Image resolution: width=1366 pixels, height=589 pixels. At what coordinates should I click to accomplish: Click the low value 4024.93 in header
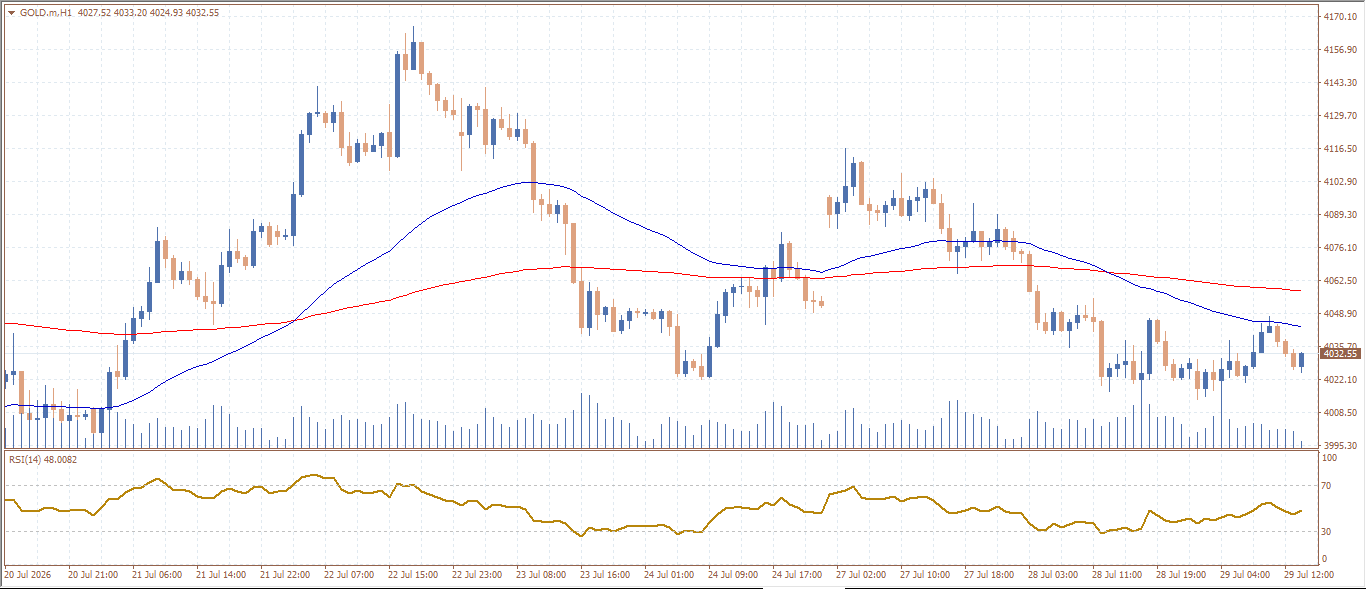click(x=166, y=13)
